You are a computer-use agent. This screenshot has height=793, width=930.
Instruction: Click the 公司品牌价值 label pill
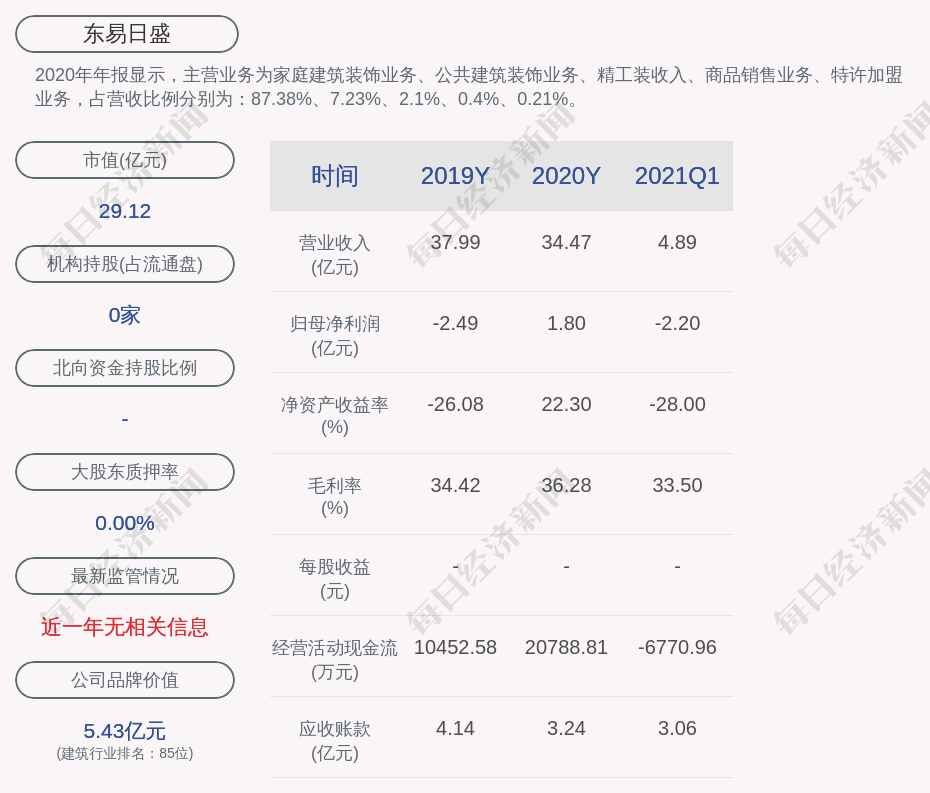point(125,680)
